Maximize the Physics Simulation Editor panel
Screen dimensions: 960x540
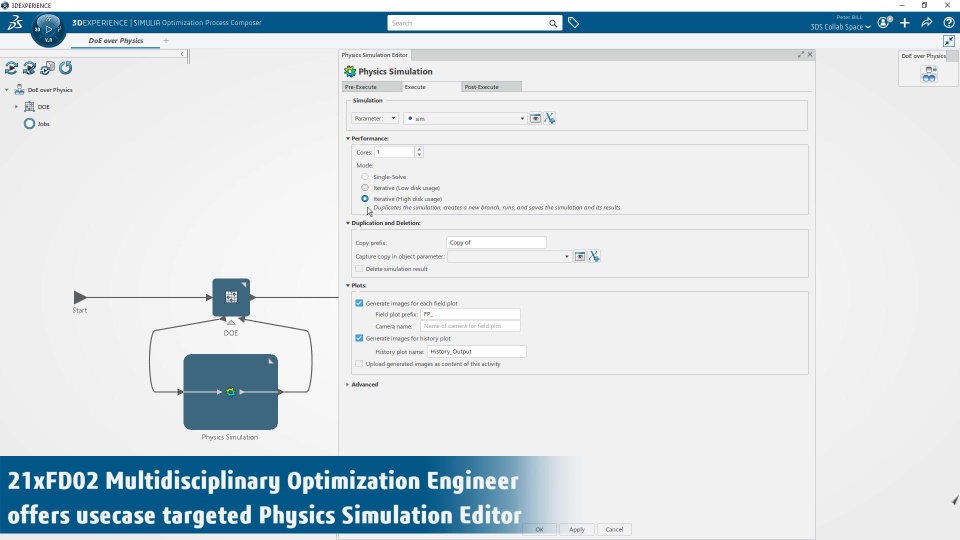[x=800, y=54]
